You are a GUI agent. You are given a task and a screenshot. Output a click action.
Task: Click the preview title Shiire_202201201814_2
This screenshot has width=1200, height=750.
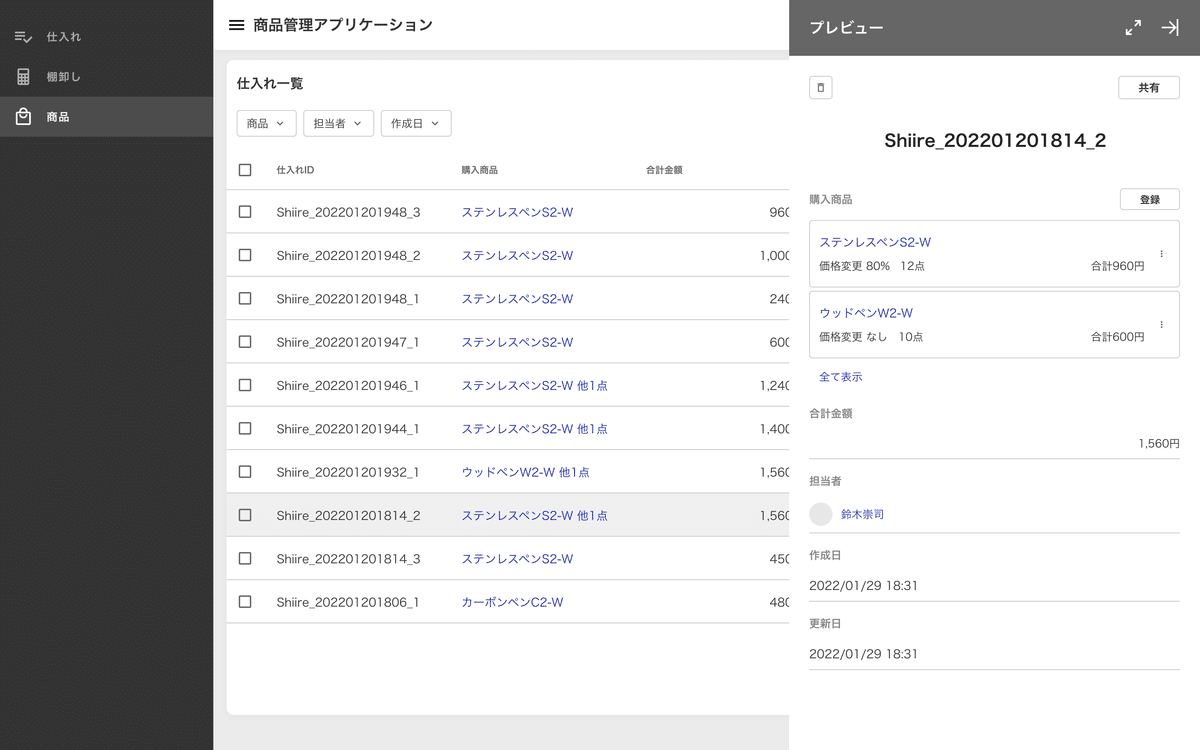coord(995,141)
